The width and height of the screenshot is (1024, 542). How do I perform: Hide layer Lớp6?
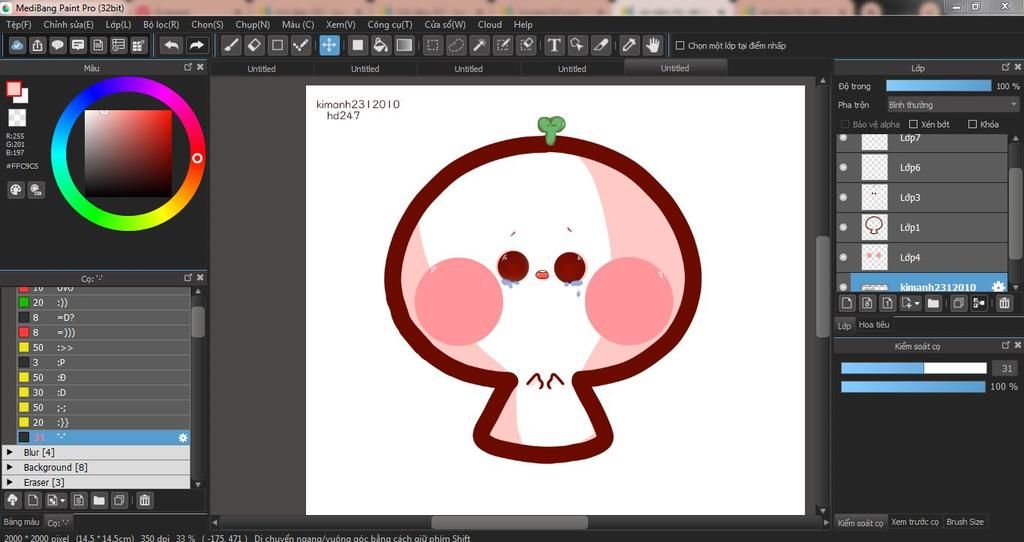pos(843,168)
